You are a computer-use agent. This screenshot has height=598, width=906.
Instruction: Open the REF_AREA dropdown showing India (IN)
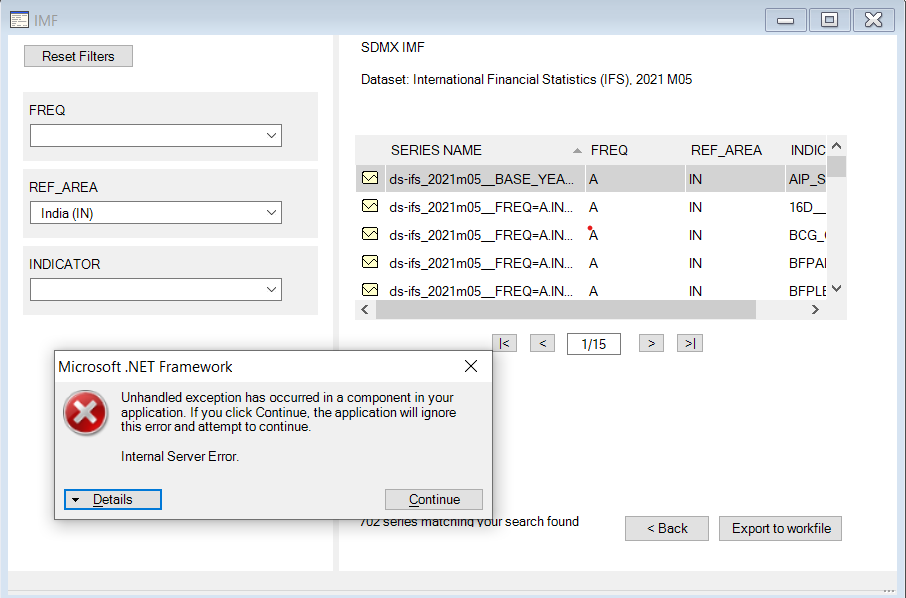click(156, 212)
